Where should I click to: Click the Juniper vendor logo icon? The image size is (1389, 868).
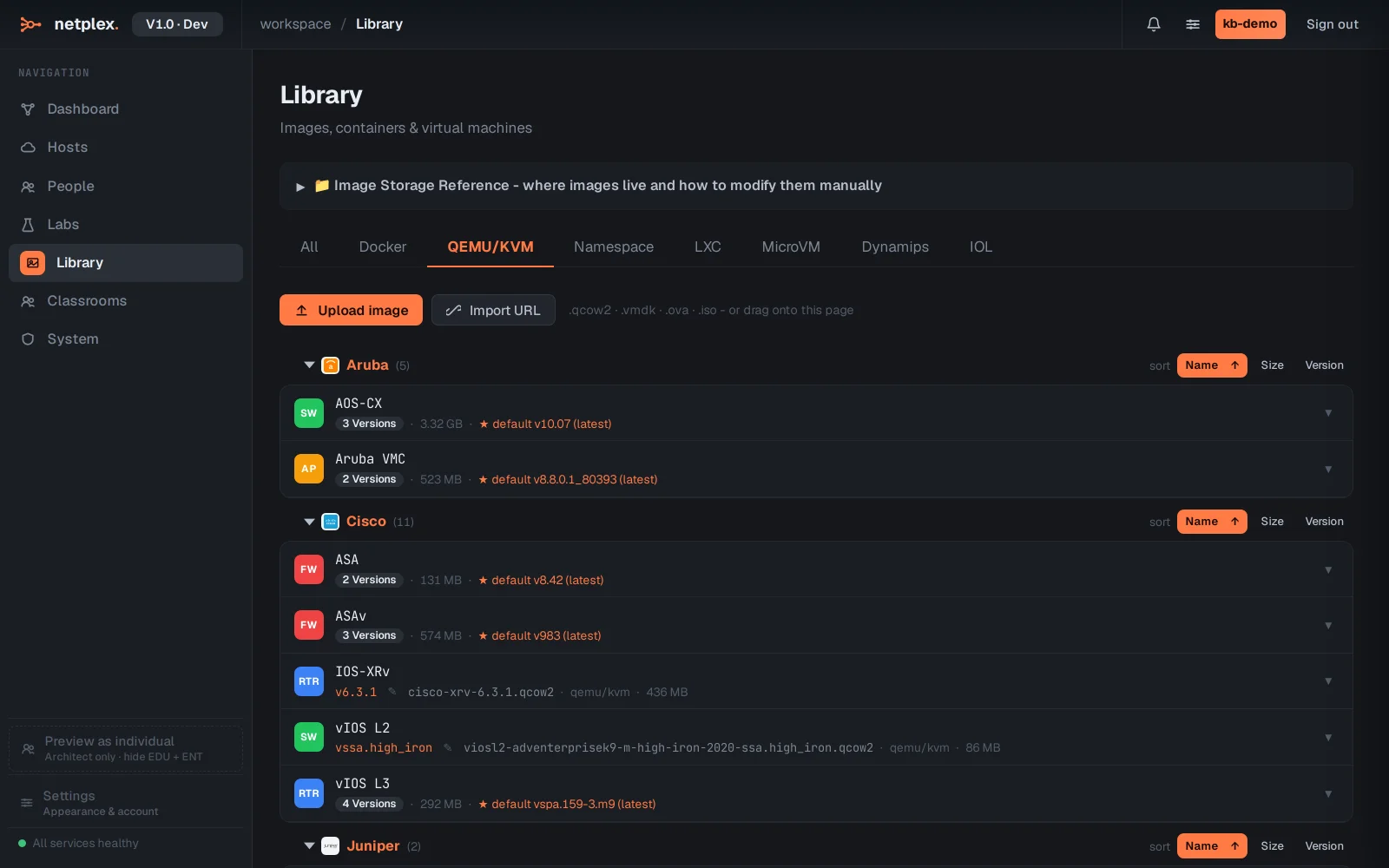(x=331, y=846)
